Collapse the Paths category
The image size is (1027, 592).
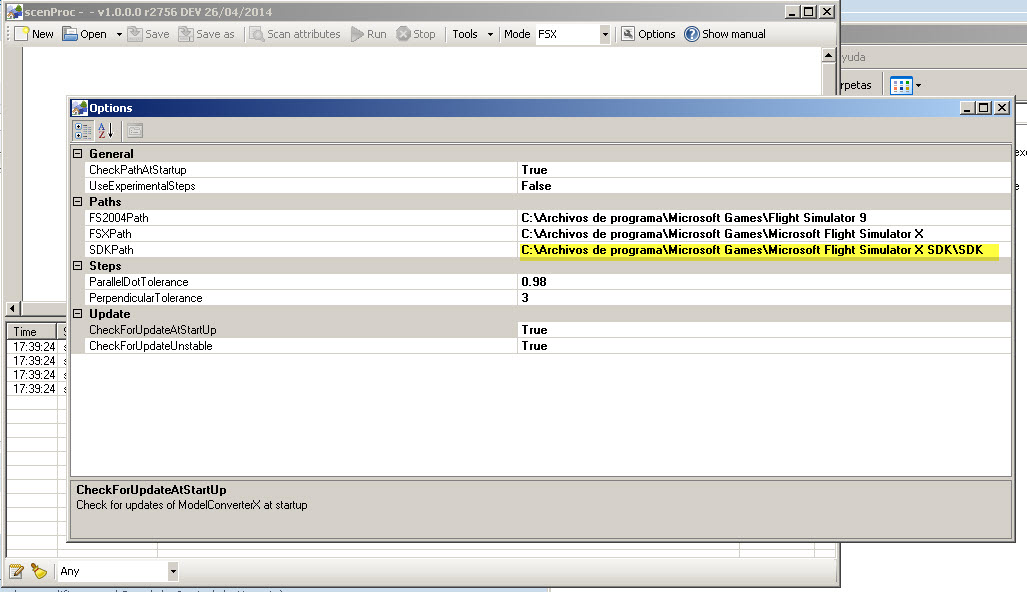(x=78, y=202)
